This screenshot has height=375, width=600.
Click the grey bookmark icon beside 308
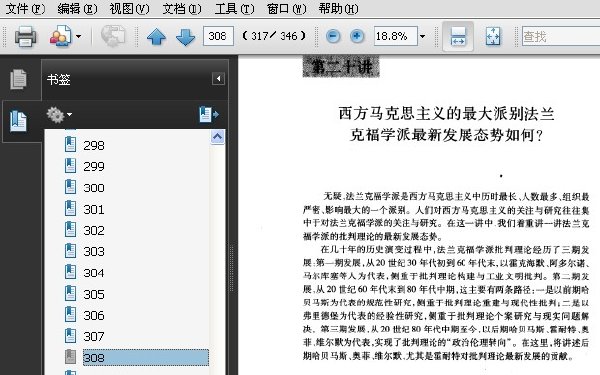pyautogui.click(x=70, y=357)
